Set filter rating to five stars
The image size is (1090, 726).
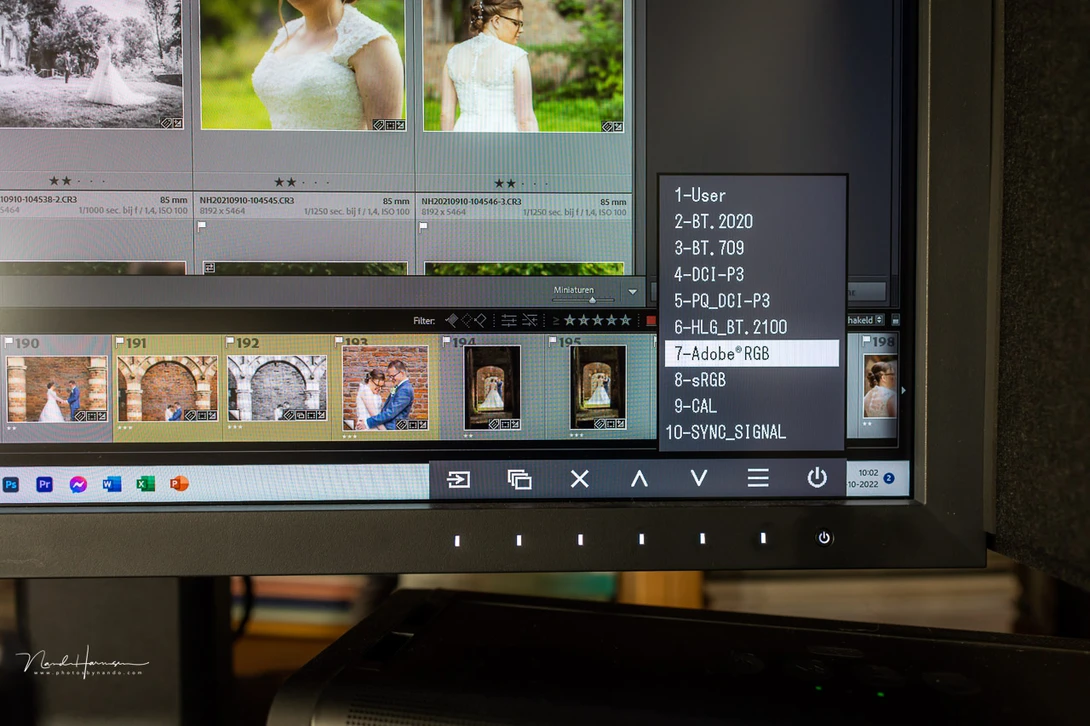point(625,320)
